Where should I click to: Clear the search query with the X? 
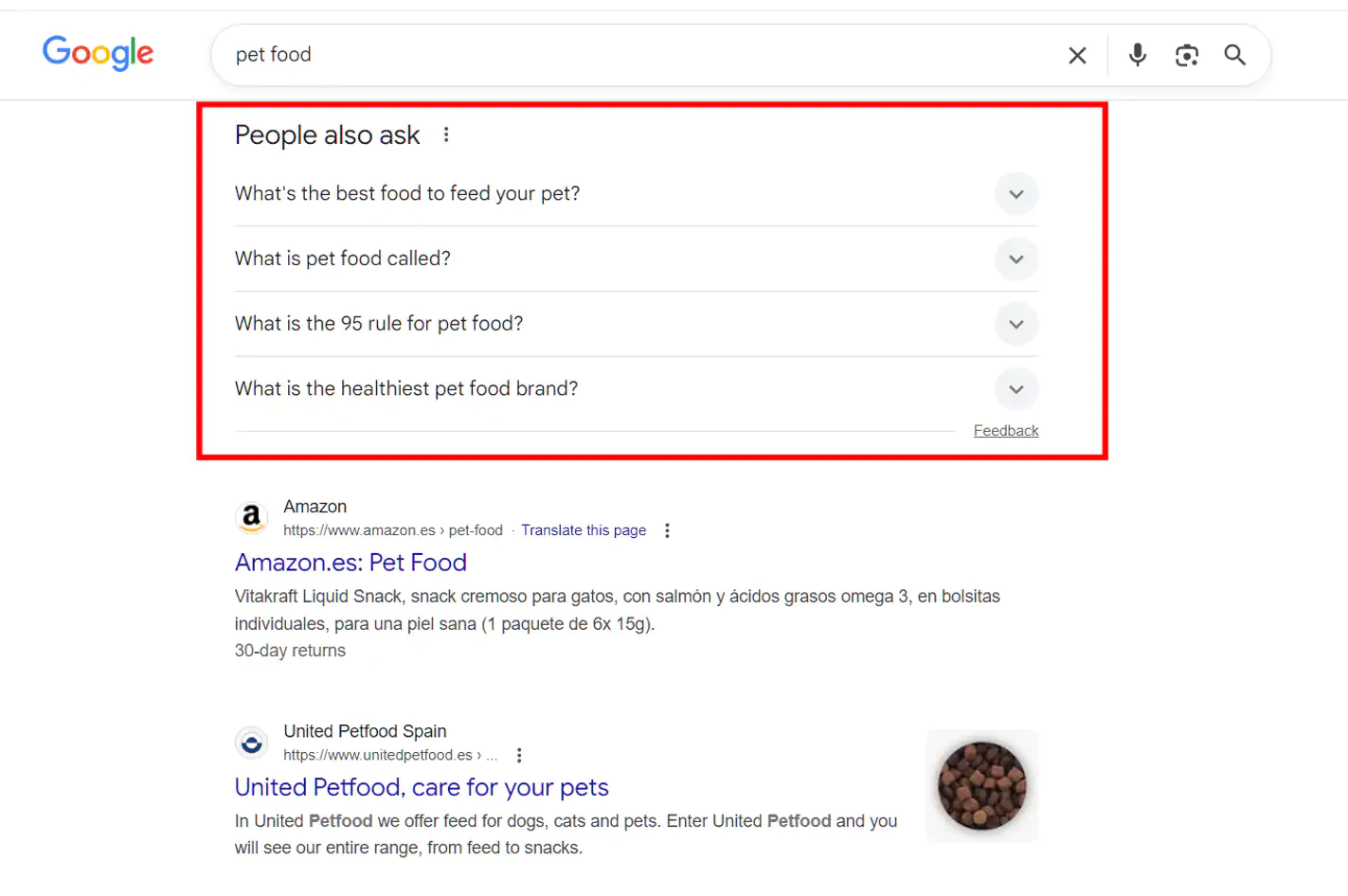[x=1077, y=55]
